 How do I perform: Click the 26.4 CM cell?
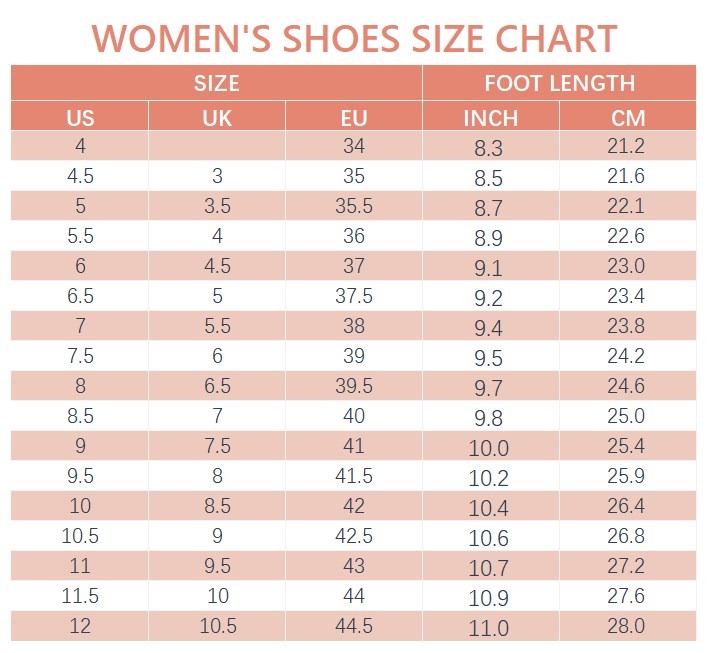pos(627,507)
